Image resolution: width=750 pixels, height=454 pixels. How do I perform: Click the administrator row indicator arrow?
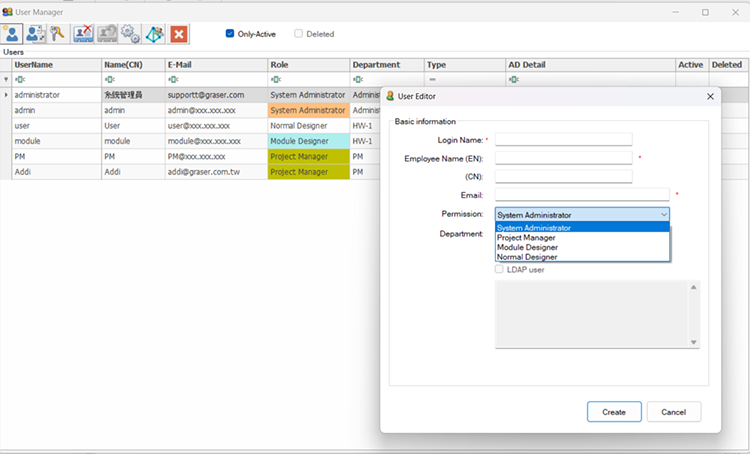click(x=6, y=95)
